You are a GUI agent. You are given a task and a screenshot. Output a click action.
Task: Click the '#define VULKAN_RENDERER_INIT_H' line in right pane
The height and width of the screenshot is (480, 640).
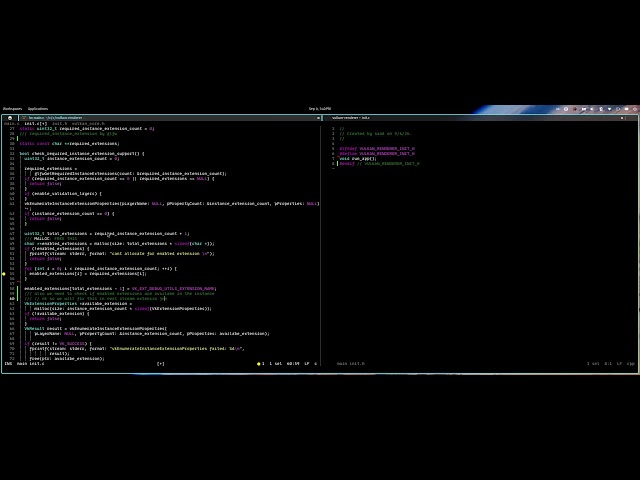(x=377, y=154)
